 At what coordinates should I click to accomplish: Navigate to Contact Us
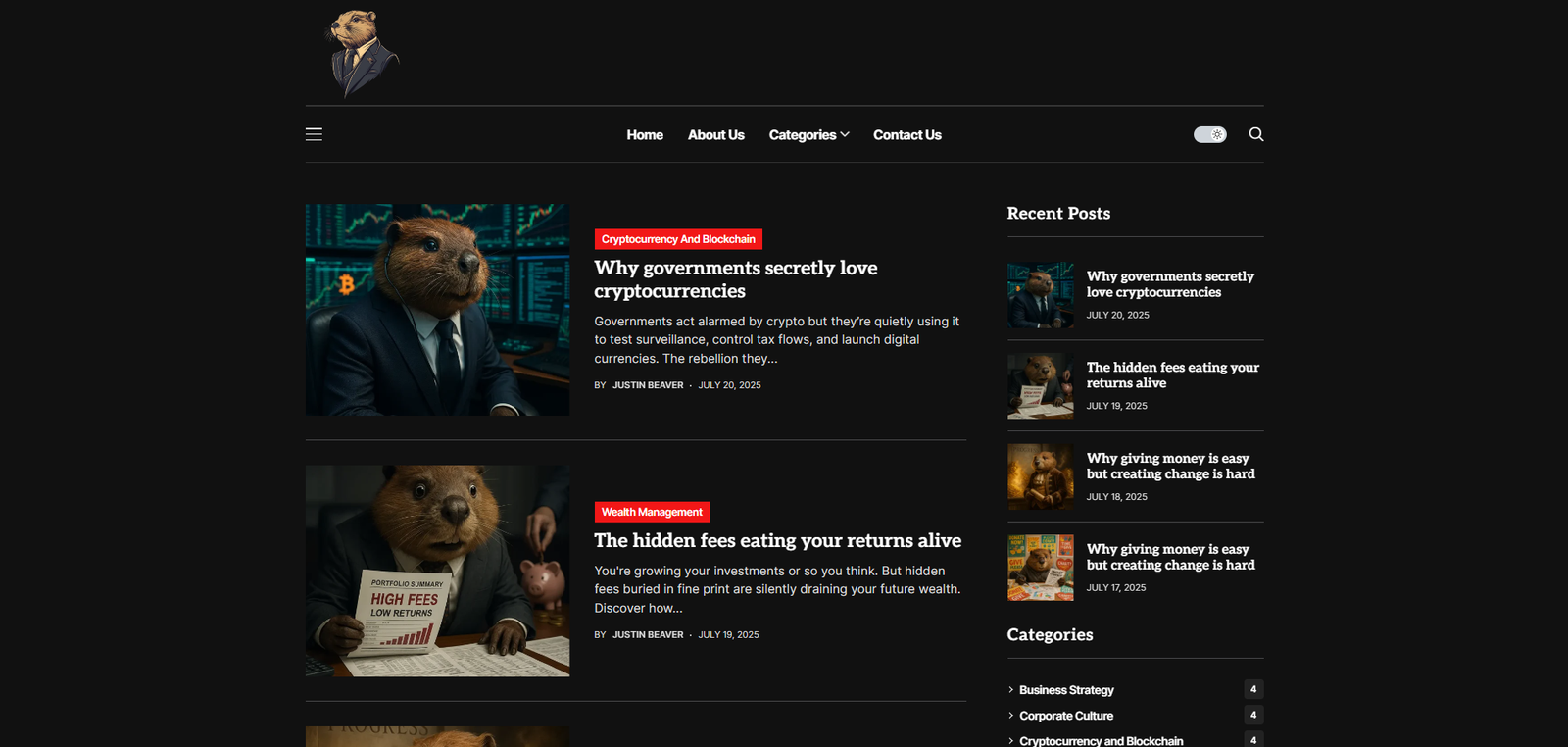[x=906, y=135]
